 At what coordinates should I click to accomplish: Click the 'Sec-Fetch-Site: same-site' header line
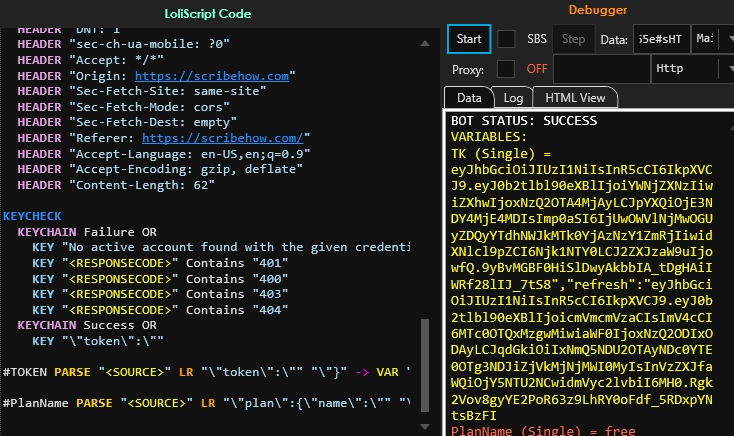pos(142,91)
